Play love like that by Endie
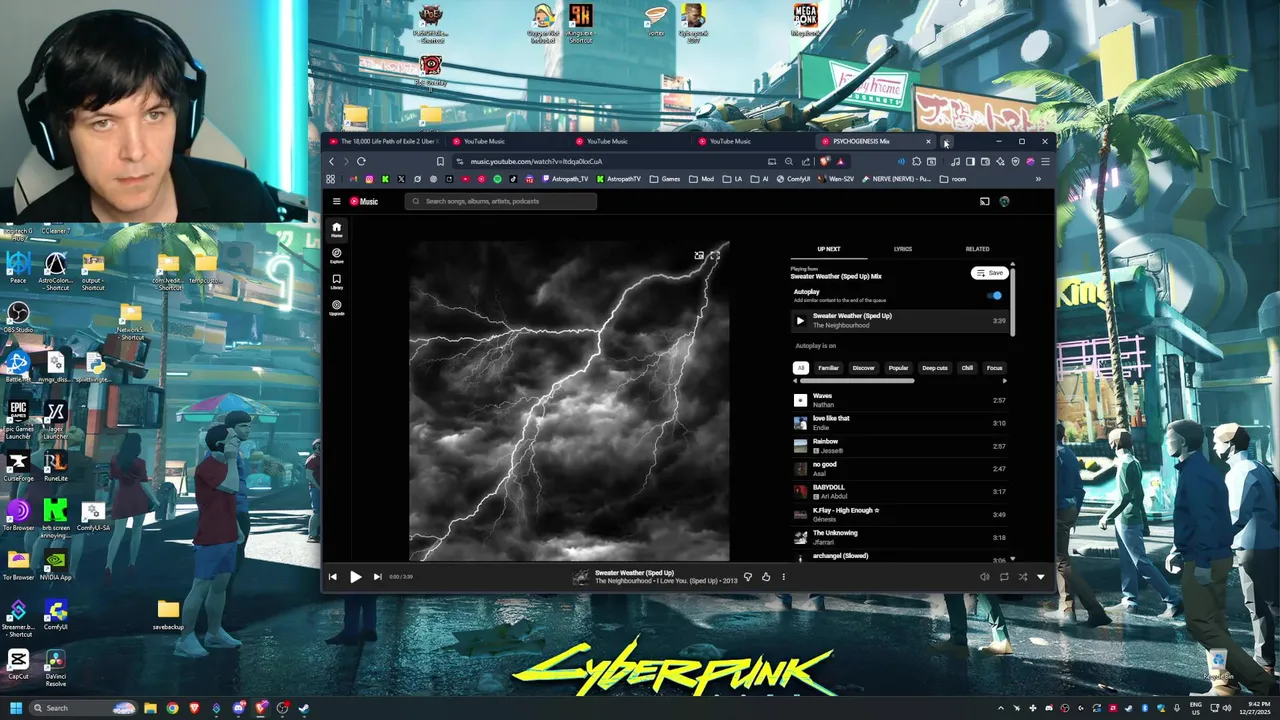Viewport: 1280px width, 720px height. click(900, 423)
